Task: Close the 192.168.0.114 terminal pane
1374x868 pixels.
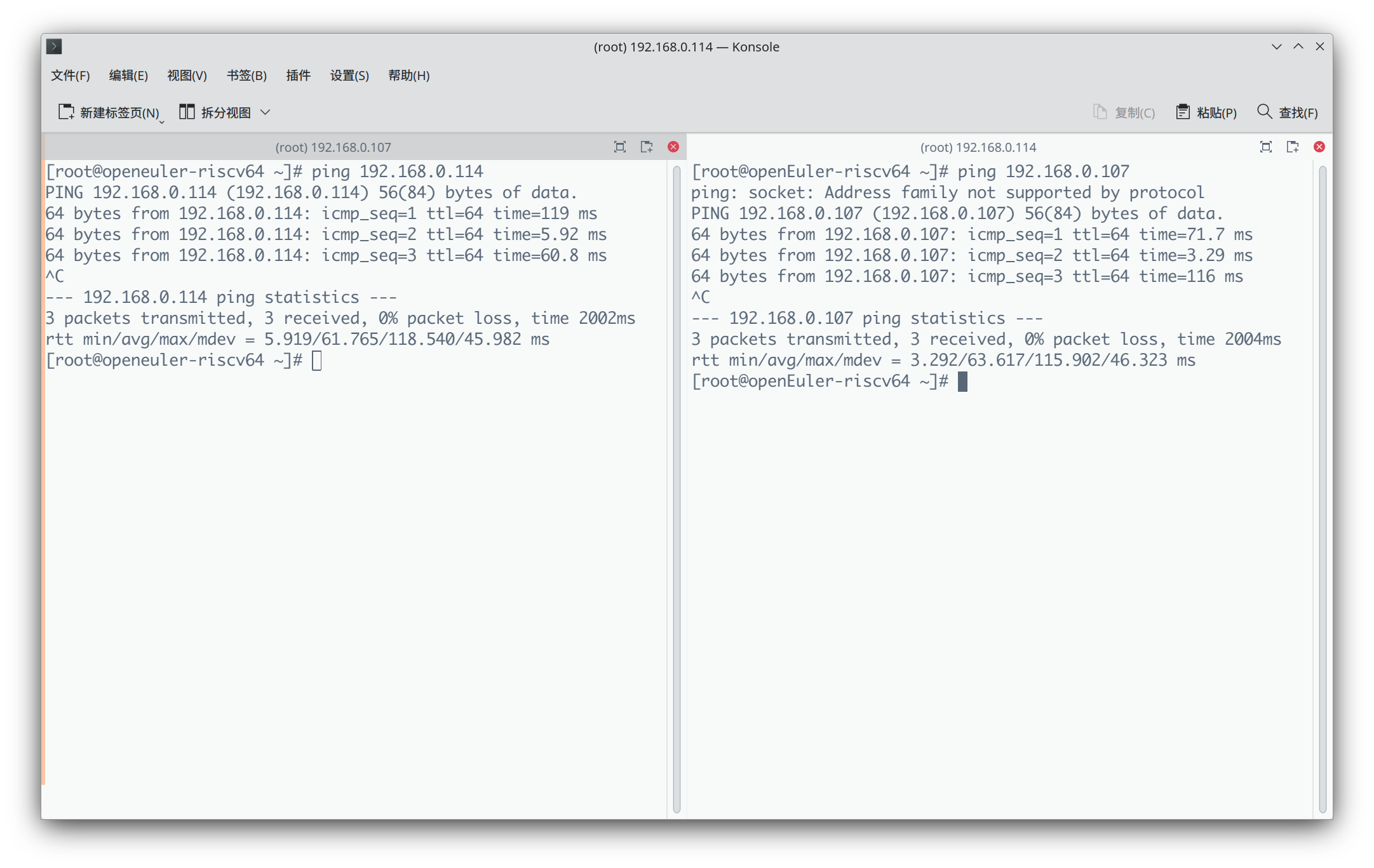Action: click(x=1319, y=147)
